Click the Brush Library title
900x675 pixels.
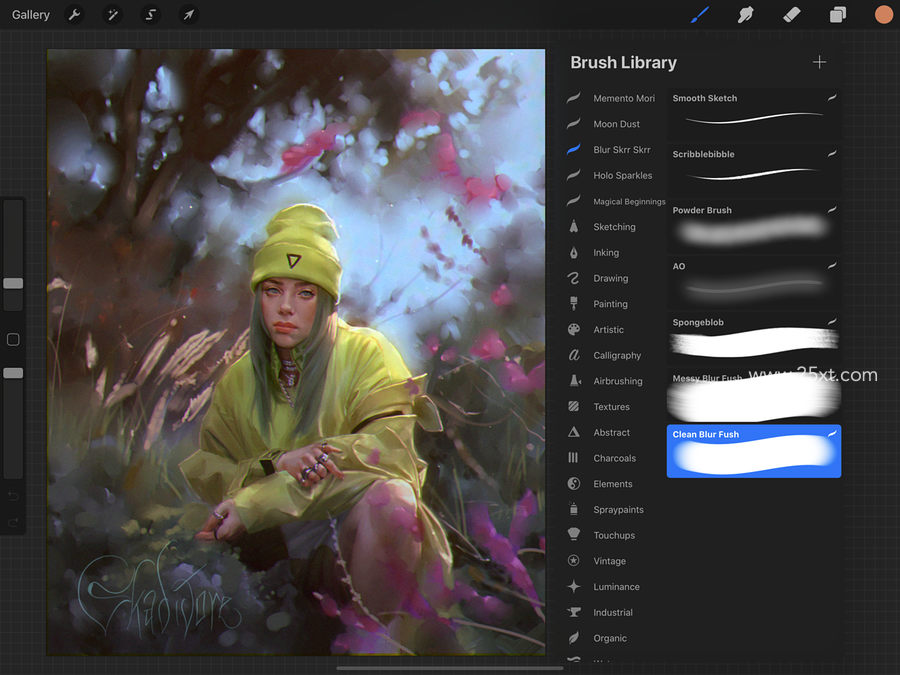pos(623,62)
